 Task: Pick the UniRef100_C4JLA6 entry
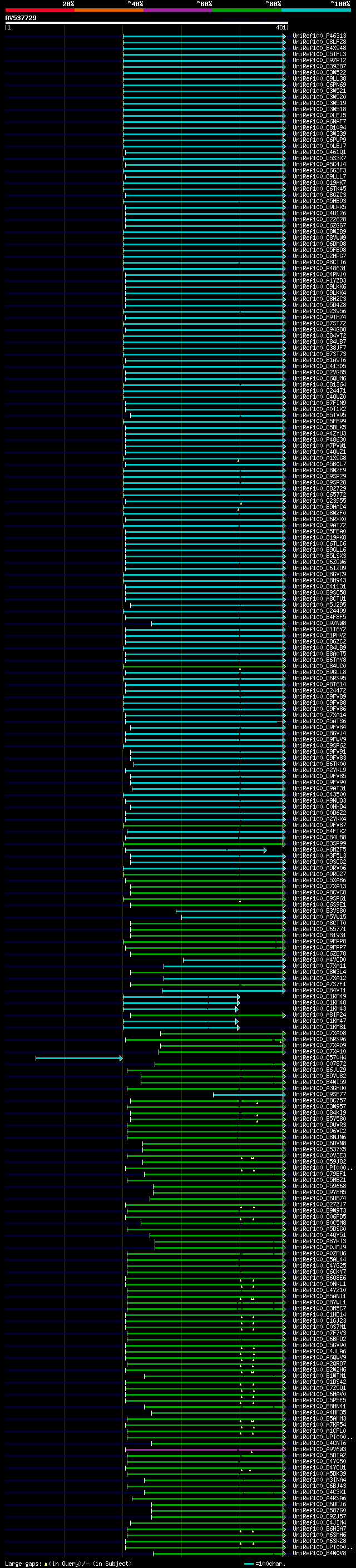(x=319, y=1351)
